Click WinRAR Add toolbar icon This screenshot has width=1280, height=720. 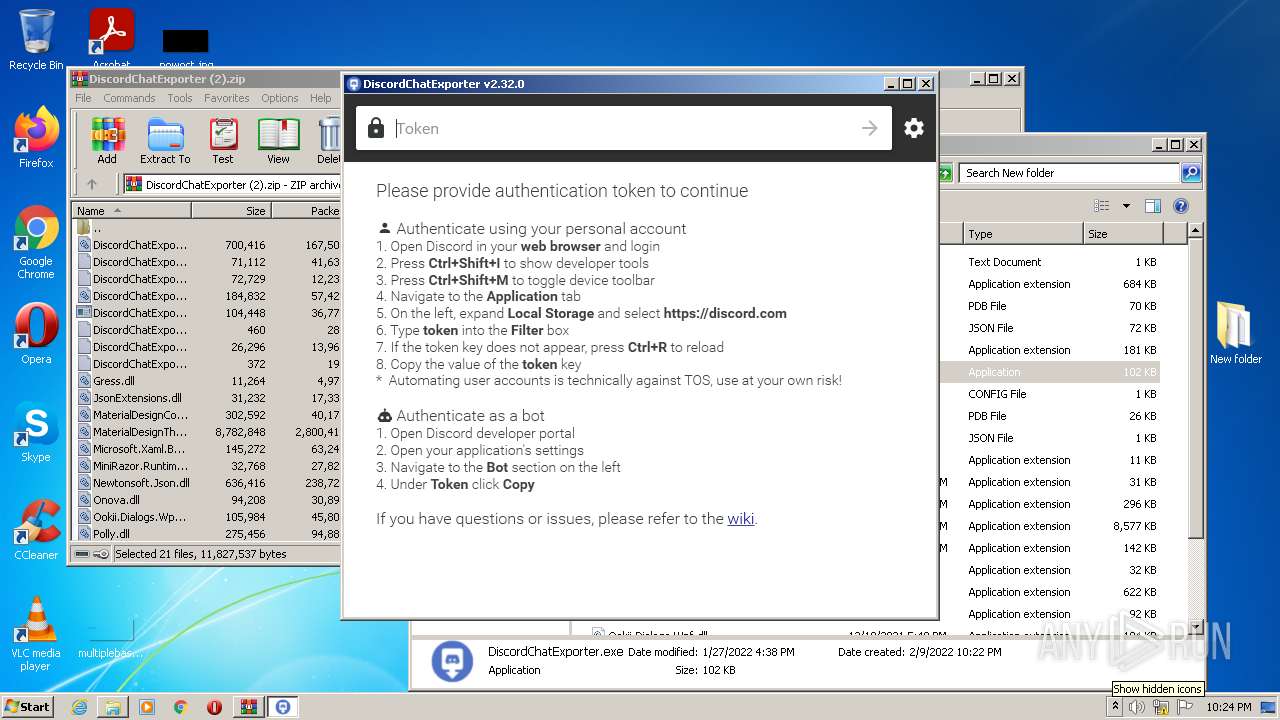tap(107, 140)
